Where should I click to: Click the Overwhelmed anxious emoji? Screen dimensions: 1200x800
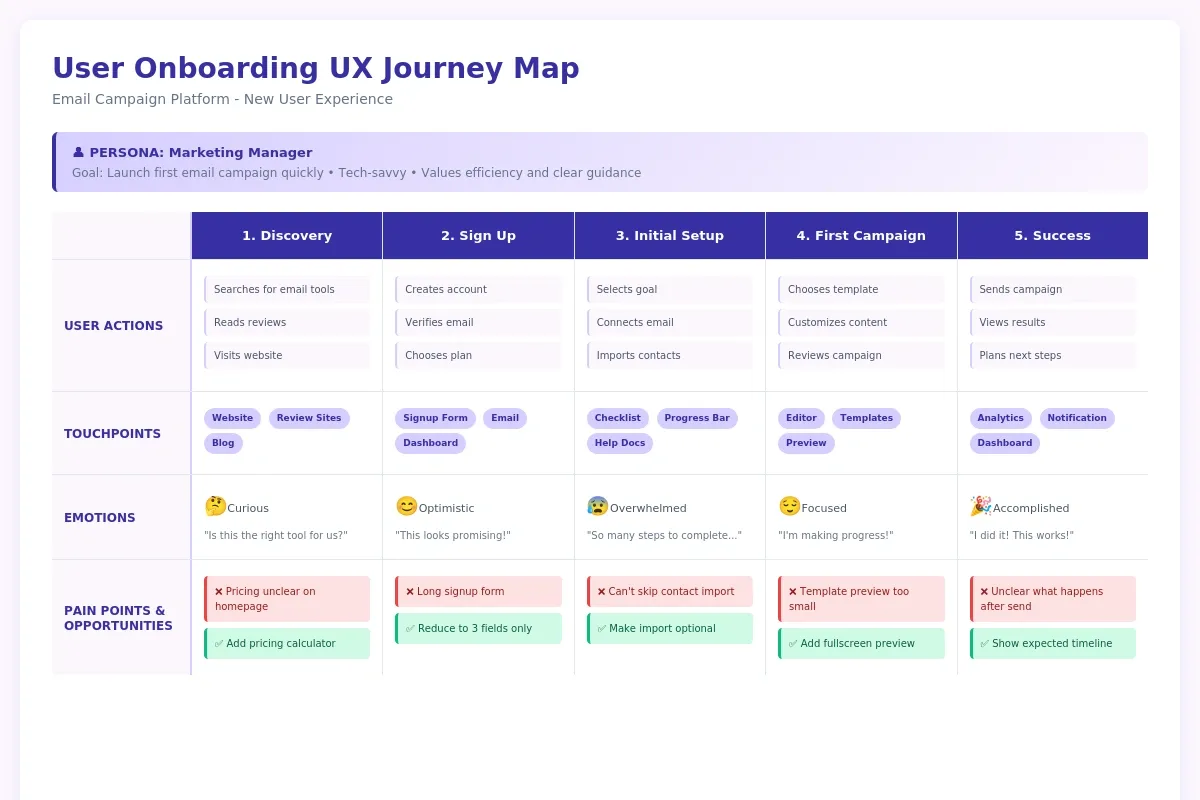pyautogui.click(x=599, y=507)
